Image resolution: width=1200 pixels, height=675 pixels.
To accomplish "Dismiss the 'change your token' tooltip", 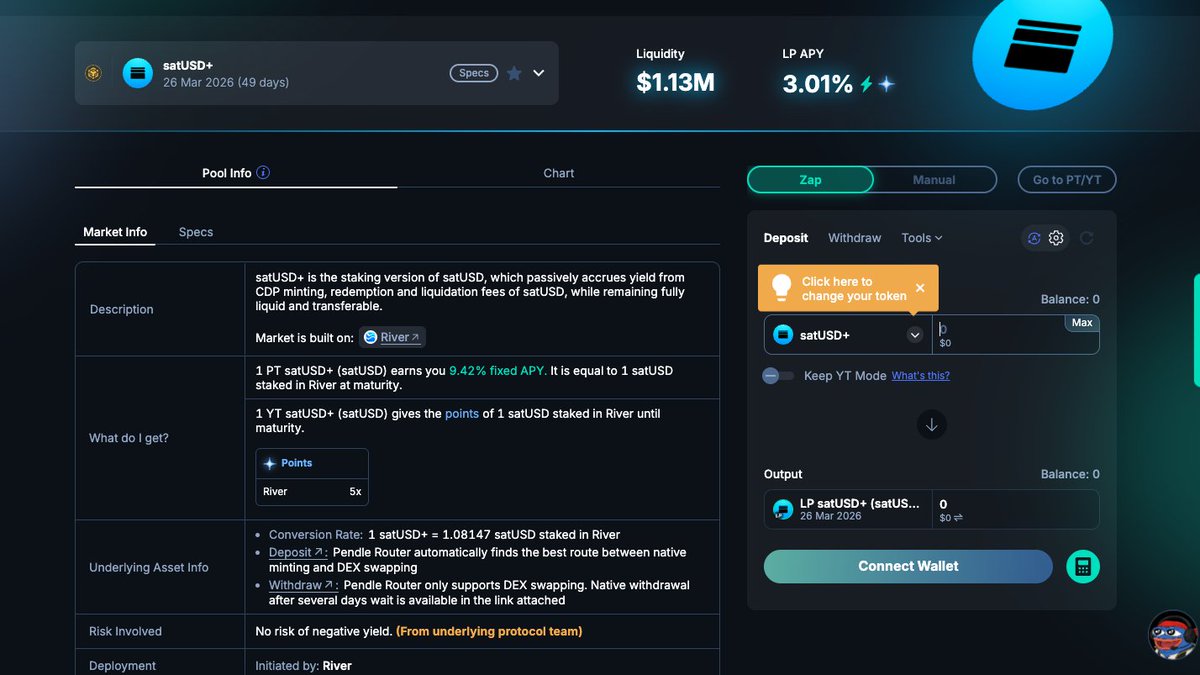I will (x=920, y=288).
